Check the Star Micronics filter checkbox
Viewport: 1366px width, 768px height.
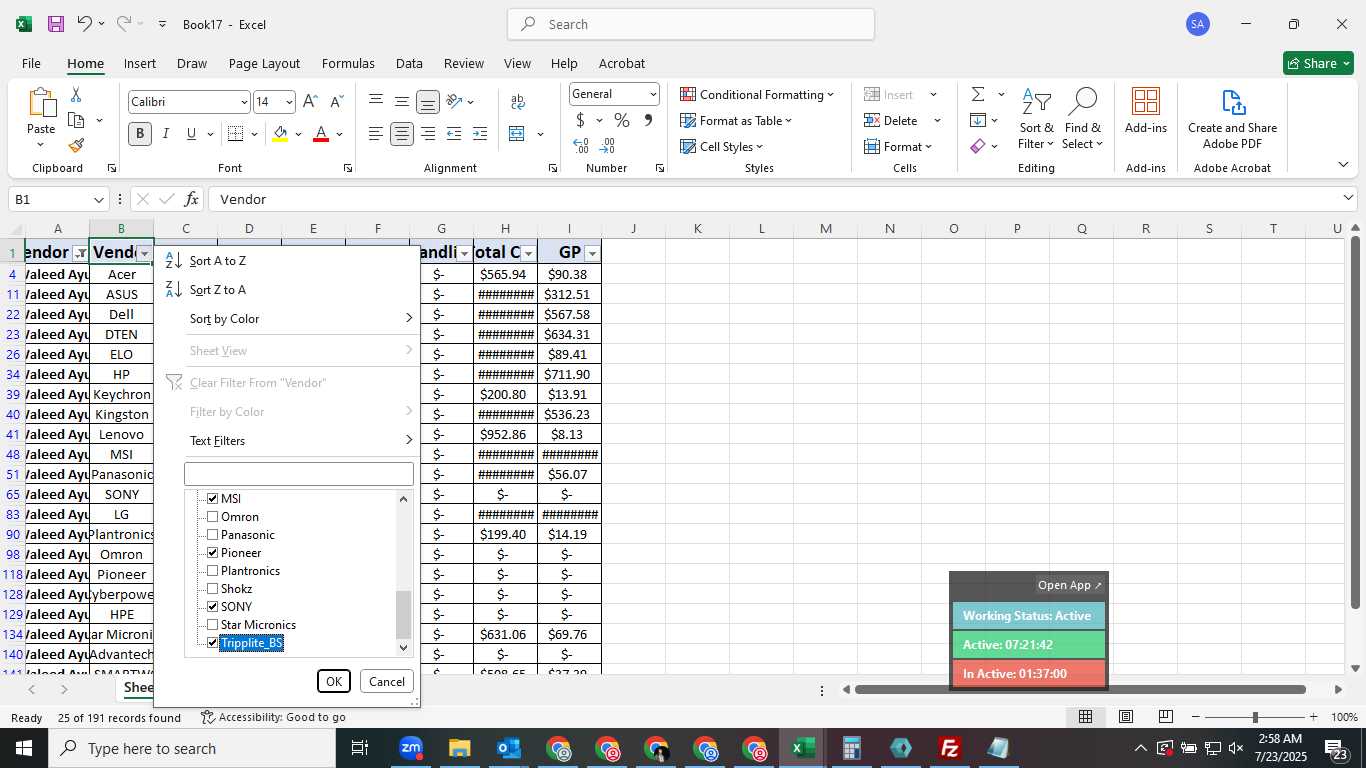[x=212, y=624]
